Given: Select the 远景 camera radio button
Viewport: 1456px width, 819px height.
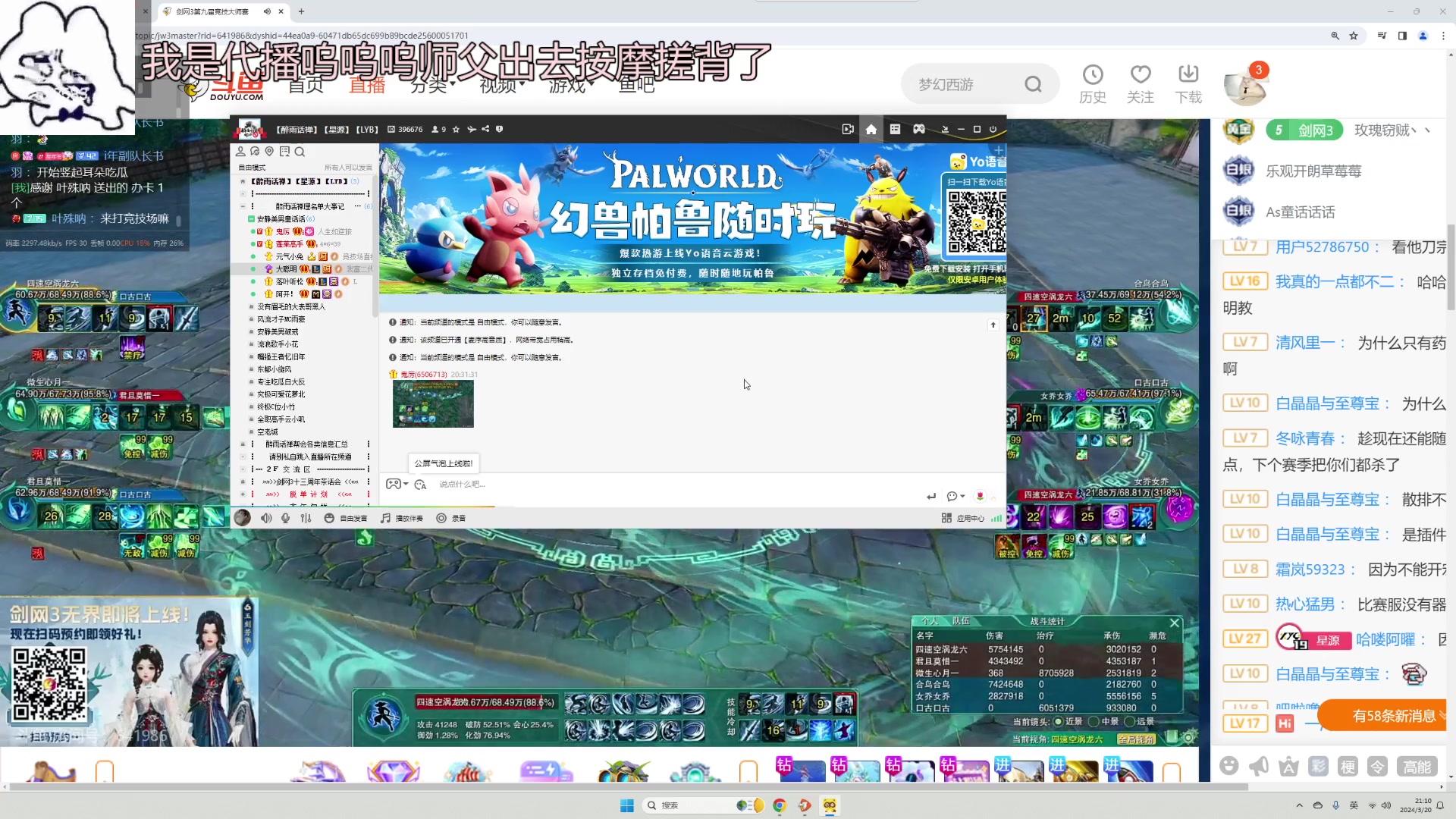Looking at the screenshot, I should tap(1129, 721).
